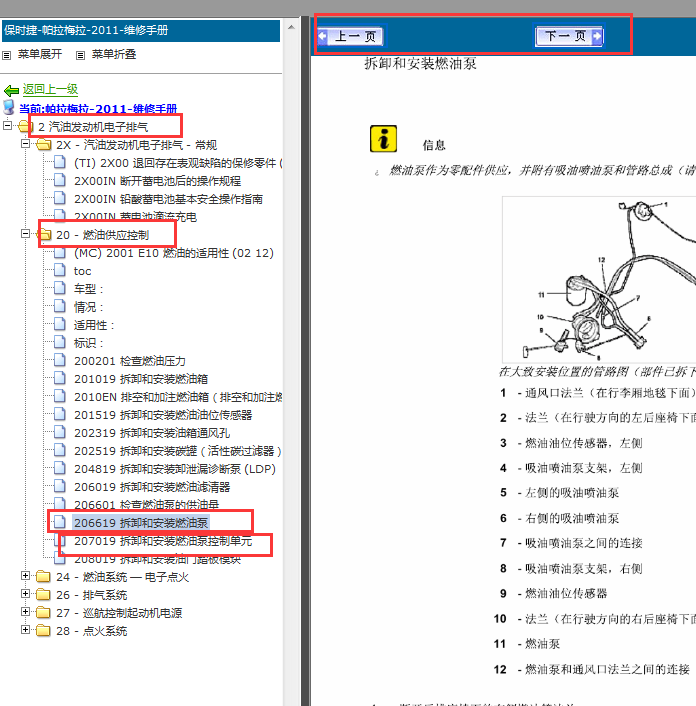Open the 适用性: document
696x706 pixels.
[x=94, y=325]
